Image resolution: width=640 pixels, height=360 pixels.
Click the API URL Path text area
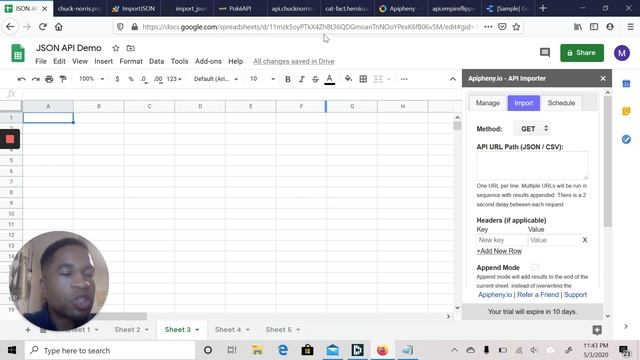click(x=532, y=165)
